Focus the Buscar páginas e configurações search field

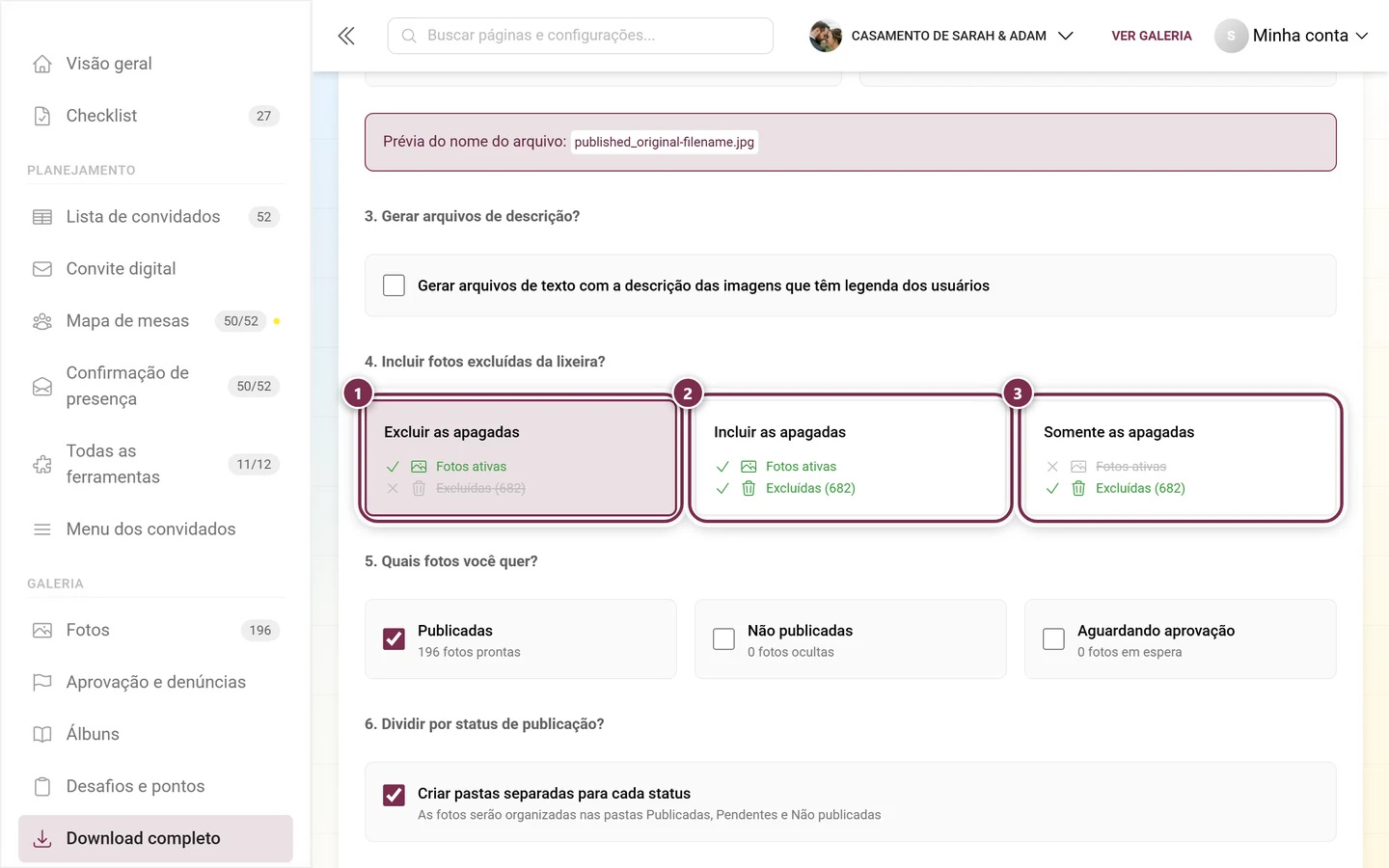tap(581, 36)
